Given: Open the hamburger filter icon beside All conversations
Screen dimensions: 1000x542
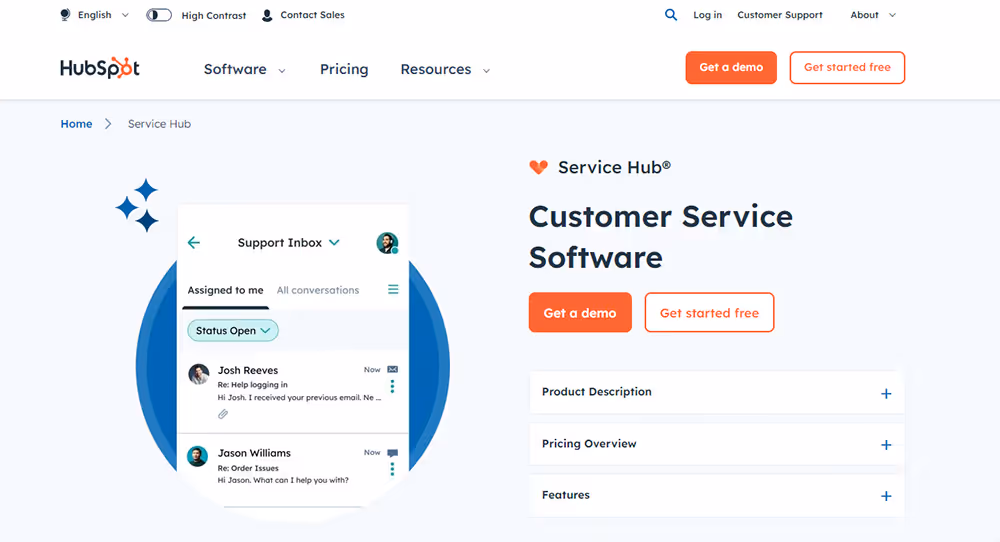Looking at the screenshot, I should tap(393, 289).
